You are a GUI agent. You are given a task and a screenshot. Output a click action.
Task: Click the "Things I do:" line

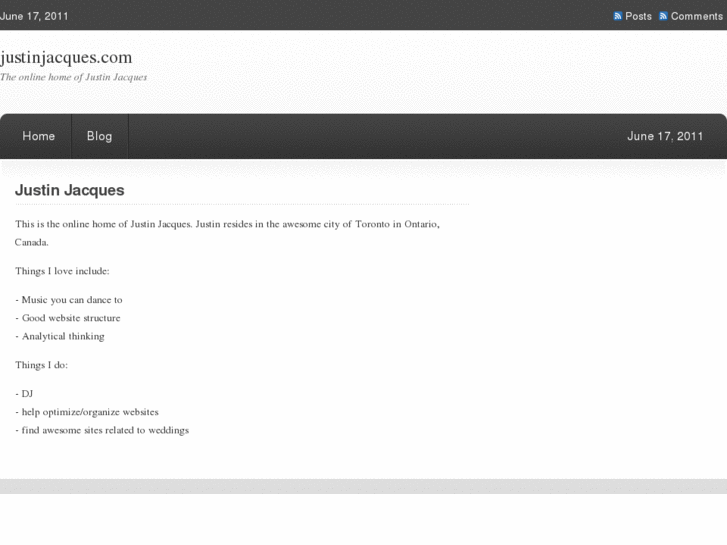[41, 365]
